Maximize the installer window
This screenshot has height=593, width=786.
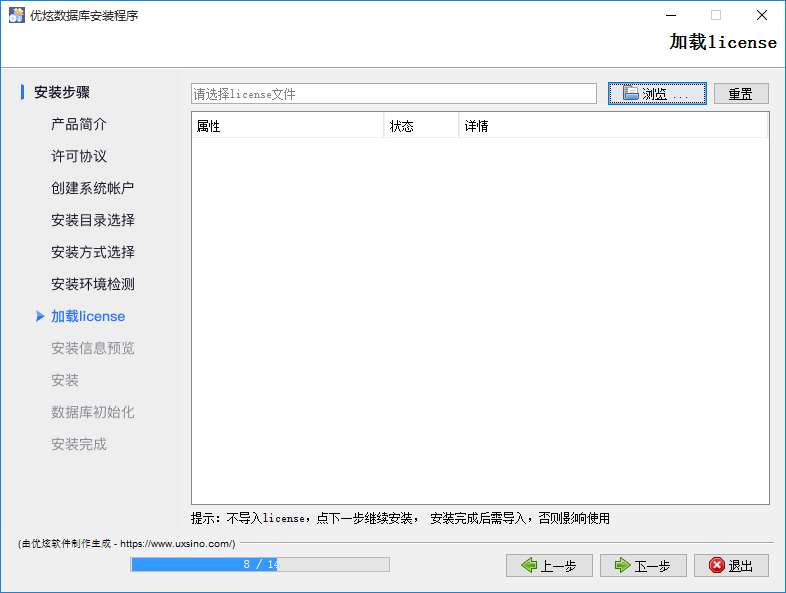point(716,16)
